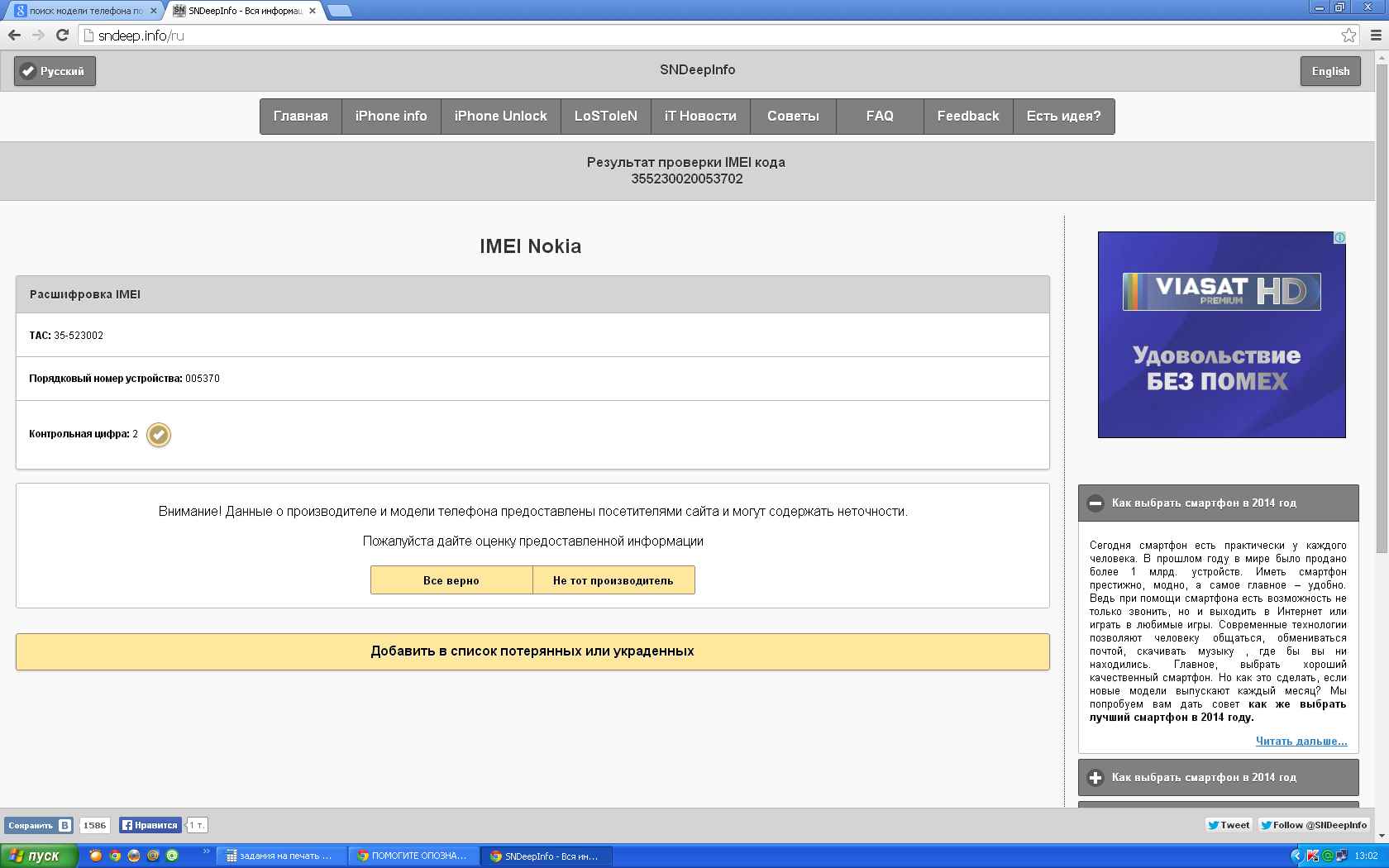Follow the Читать дальше link
This screenshot has width=1389, height=868.
(1301, 741)
